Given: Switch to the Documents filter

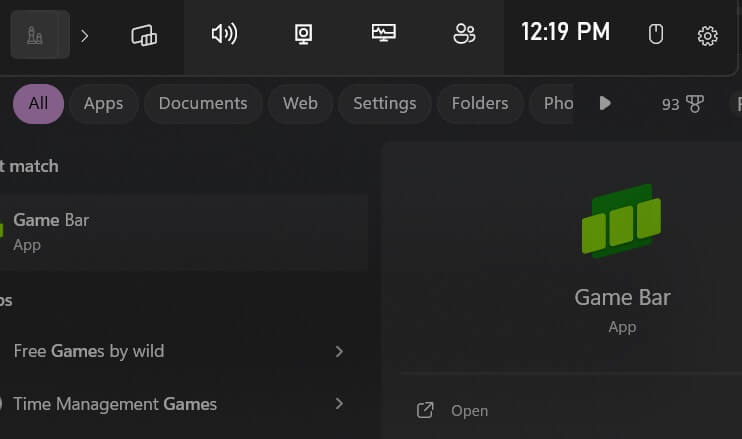Looking at the screenshot, I should tap(203, 104).
